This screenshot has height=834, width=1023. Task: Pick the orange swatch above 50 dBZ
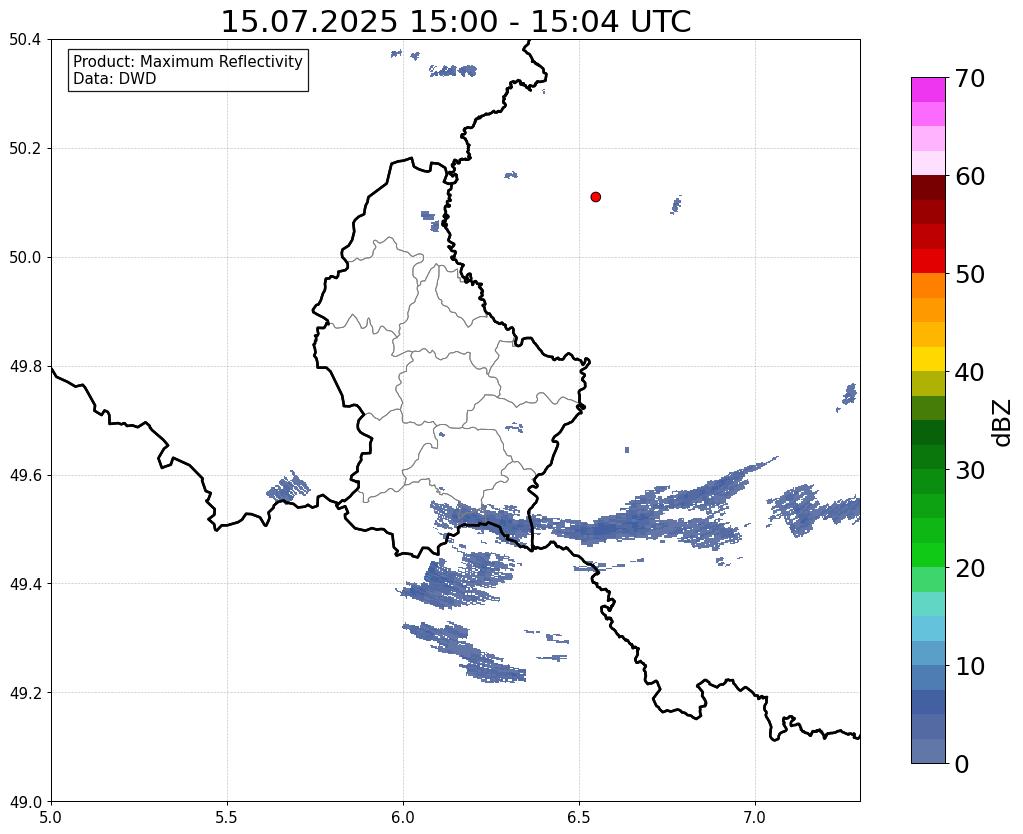pos(928,286)
